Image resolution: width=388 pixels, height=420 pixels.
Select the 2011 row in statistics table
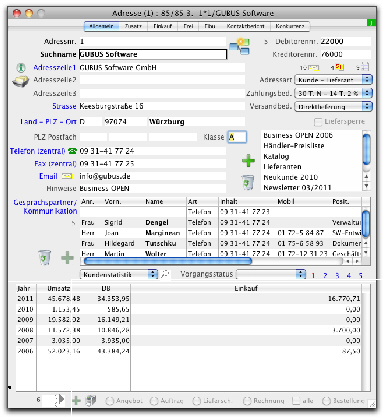coord(189,299)
